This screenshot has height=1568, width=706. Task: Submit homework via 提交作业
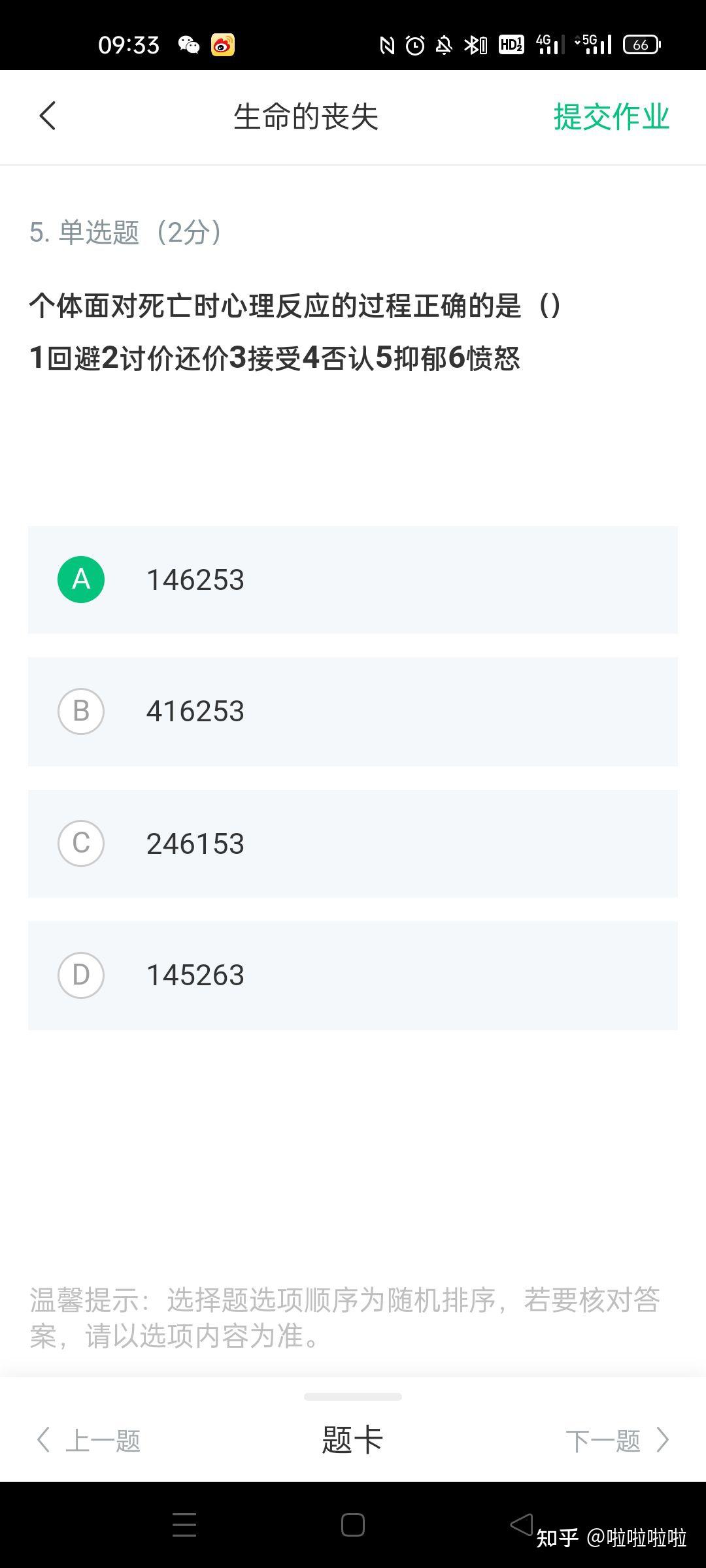click(x=611, y=117)
